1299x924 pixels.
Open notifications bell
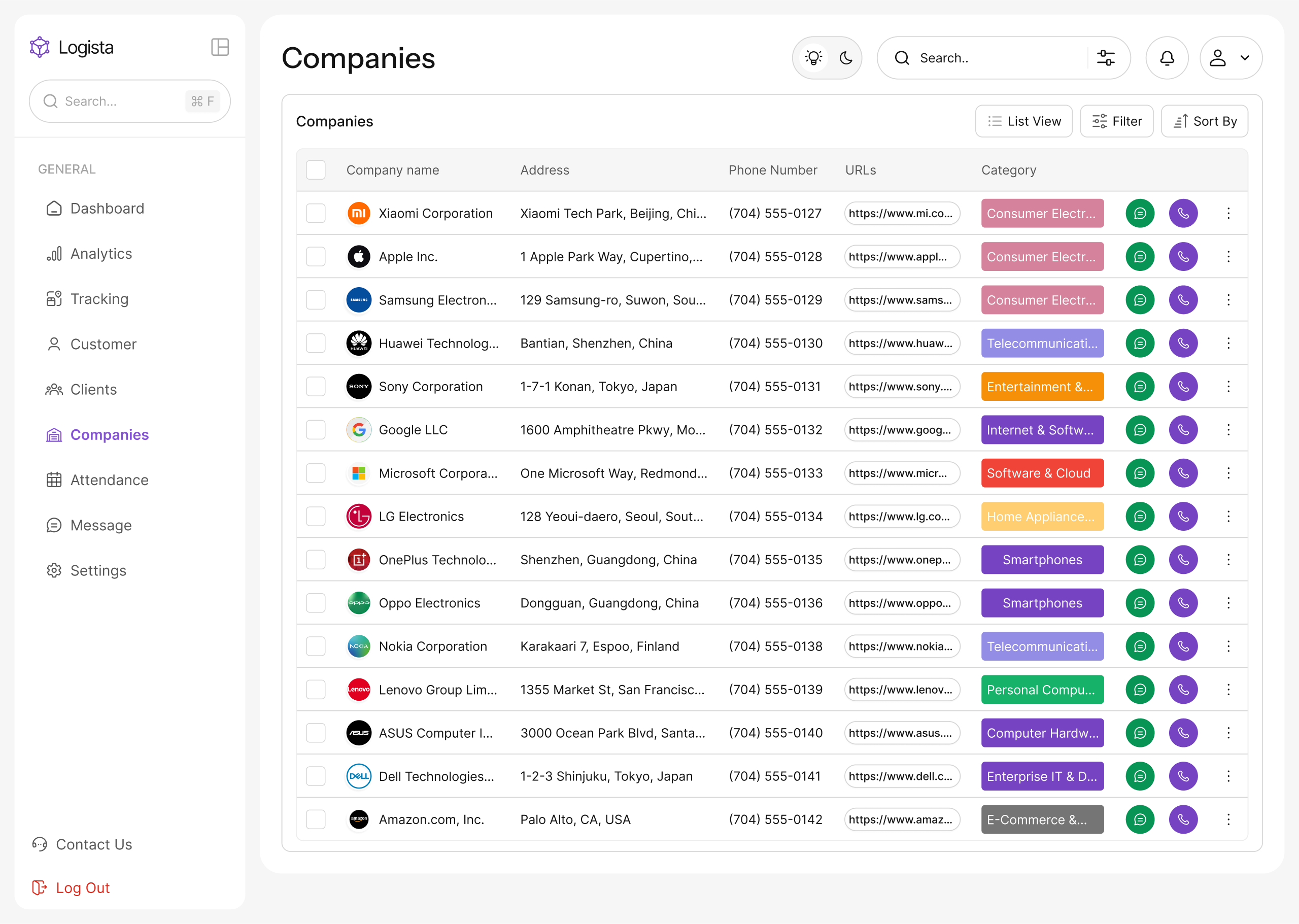point(1167,58)
